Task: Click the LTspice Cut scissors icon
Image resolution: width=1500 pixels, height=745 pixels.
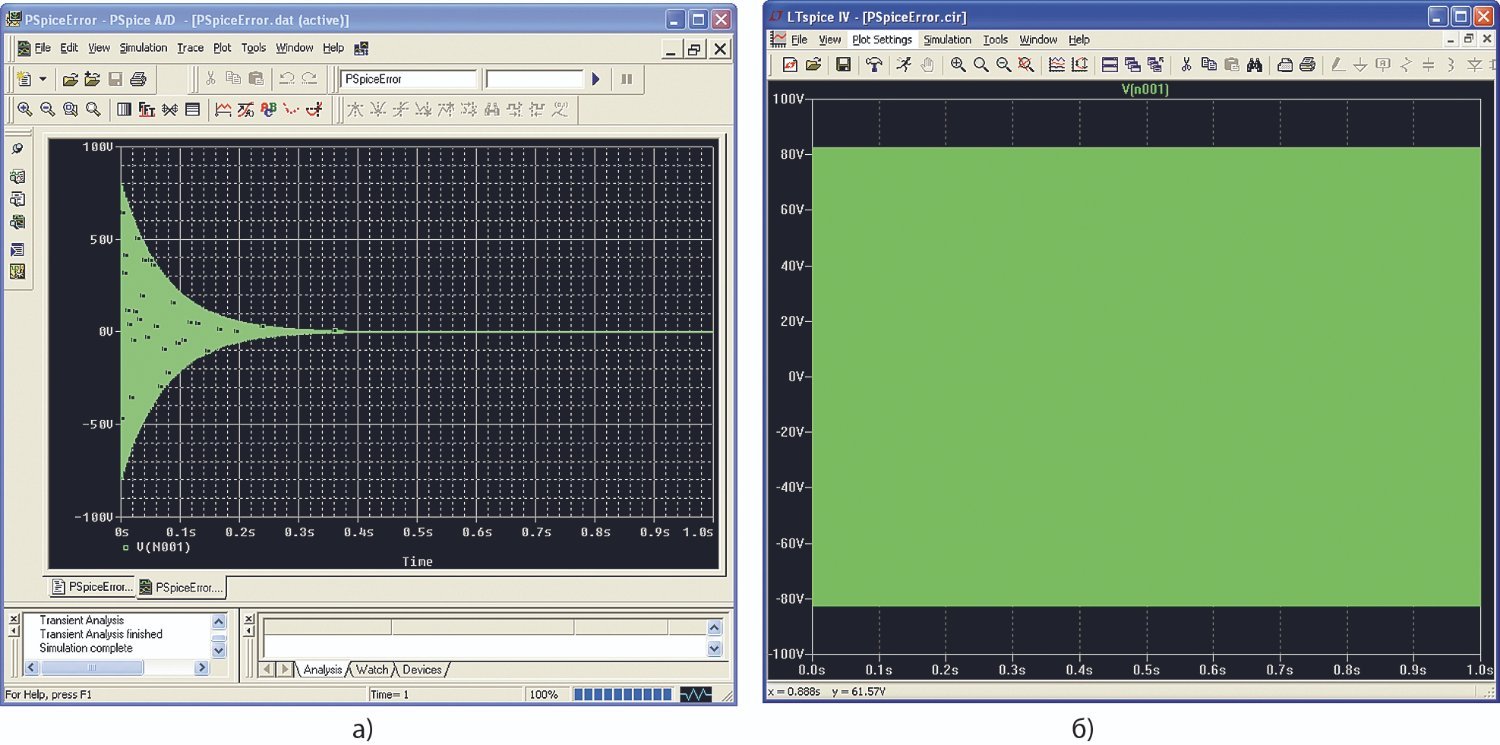Action: (x=1186, y=65)
